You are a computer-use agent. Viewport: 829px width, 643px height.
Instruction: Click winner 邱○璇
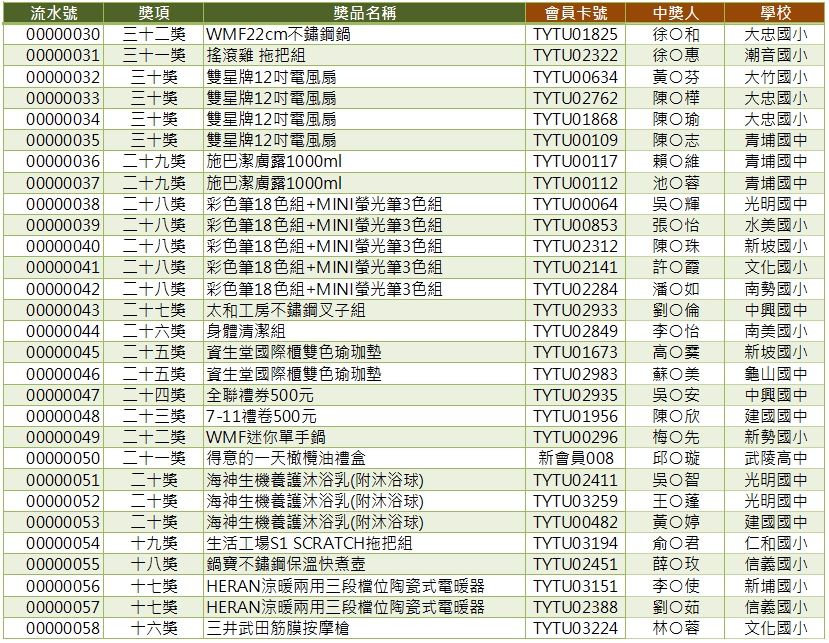pyautogui.click(x=676, y=458)
